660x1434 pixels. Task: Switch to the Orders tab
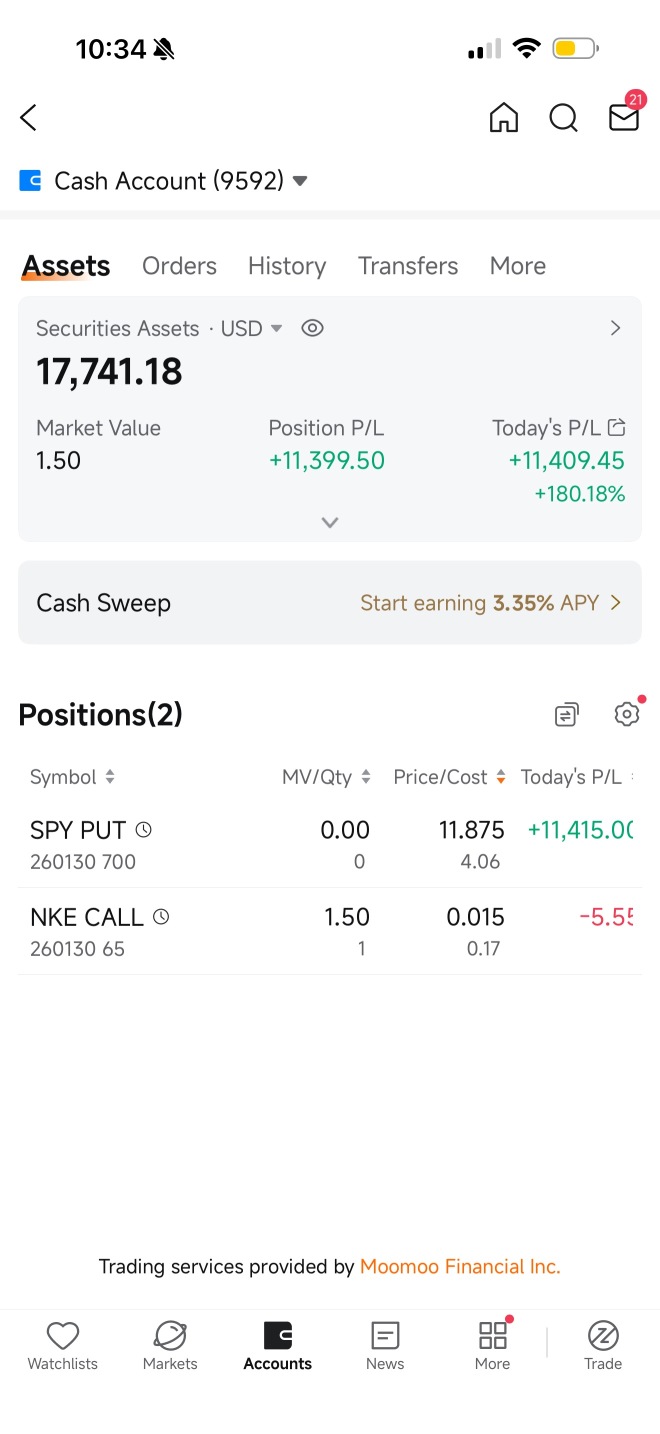tap(179, 266)
